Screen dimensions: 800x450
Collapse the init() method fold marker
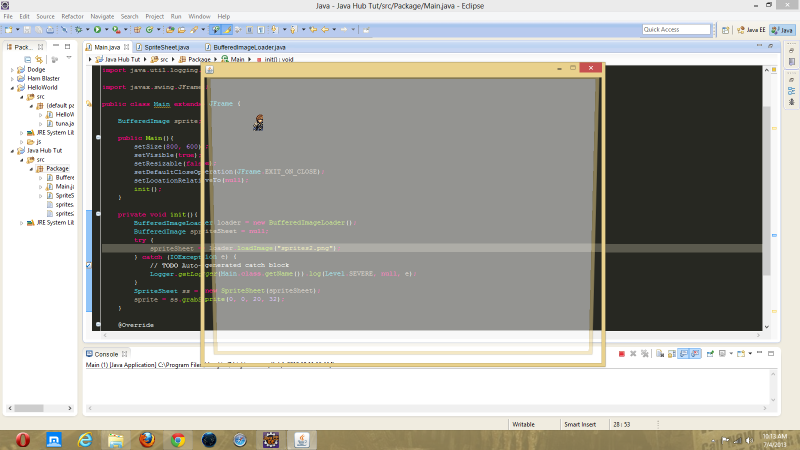[98, 214]
